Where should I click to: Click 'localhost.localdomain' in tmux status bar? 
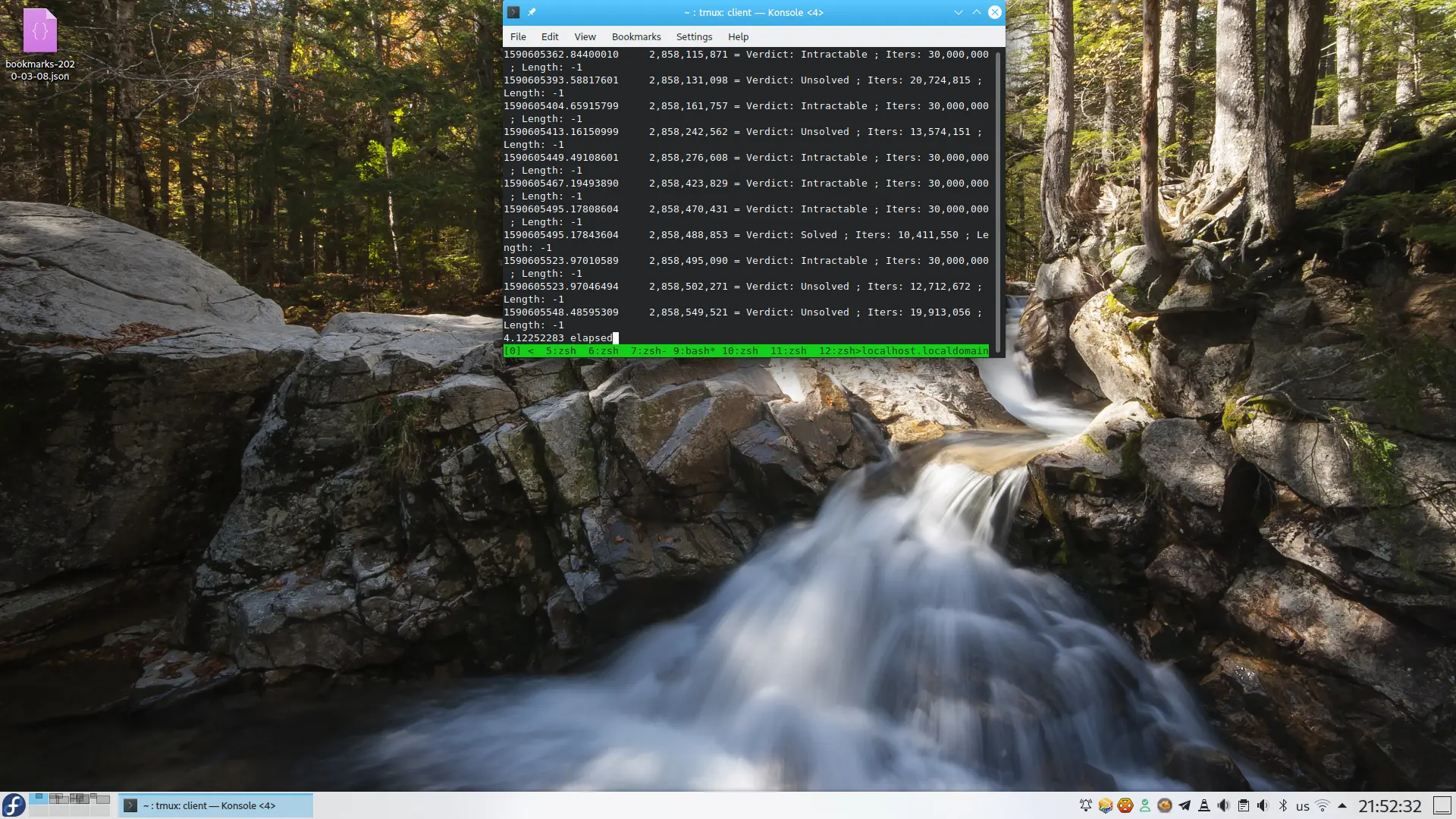tap(924, 350)
